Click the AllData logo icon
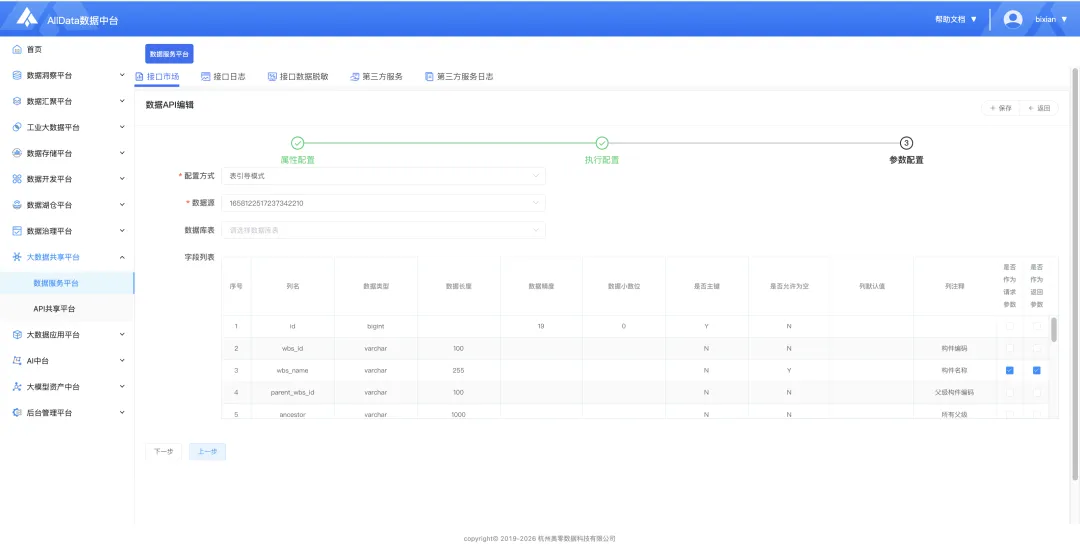The width and height of the screenshot is (1080, 550). click(26, 18)
